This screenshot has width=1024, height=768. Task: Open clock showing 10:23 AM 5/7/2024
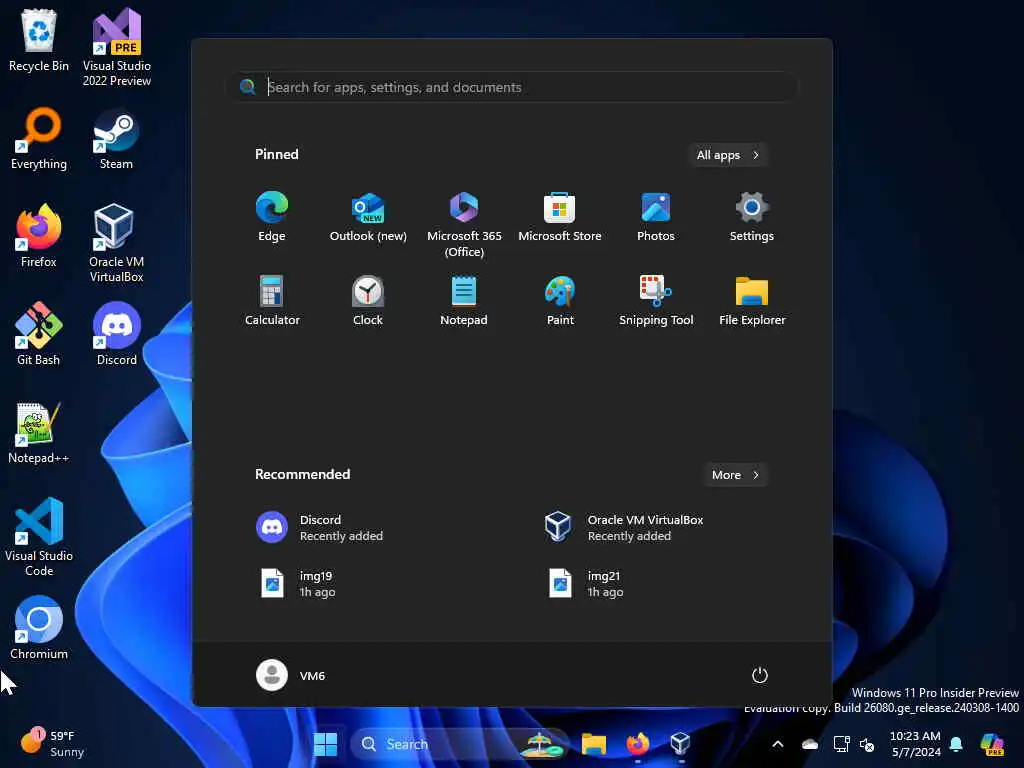915,744
